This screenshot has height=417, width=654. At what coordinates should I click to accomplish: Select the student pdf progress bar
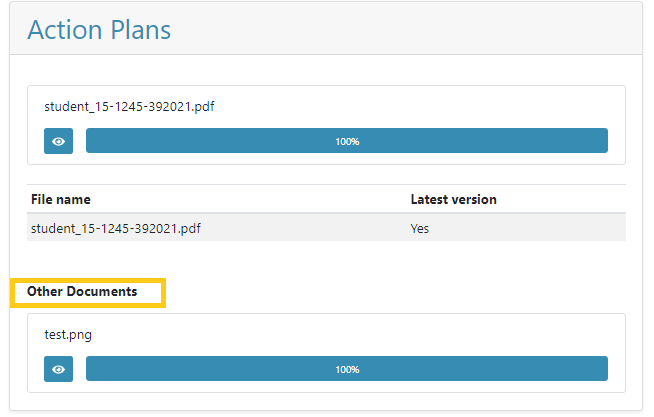point(347,141)
